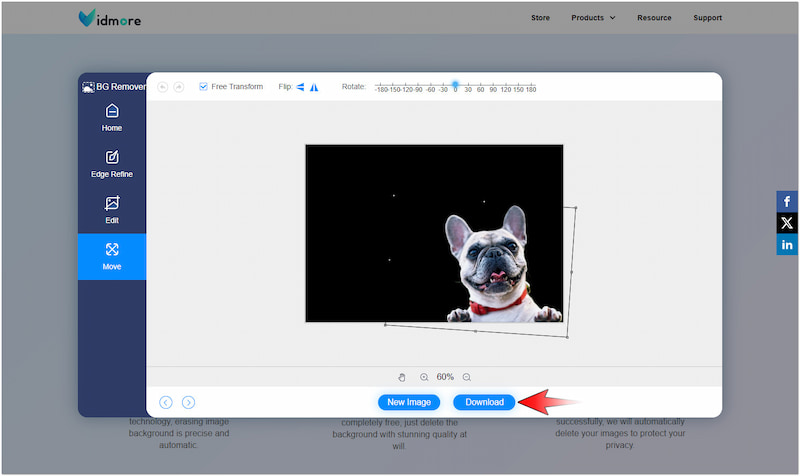
Task: Share on Facebook via side icon
Action: click(x=787, y=201)
